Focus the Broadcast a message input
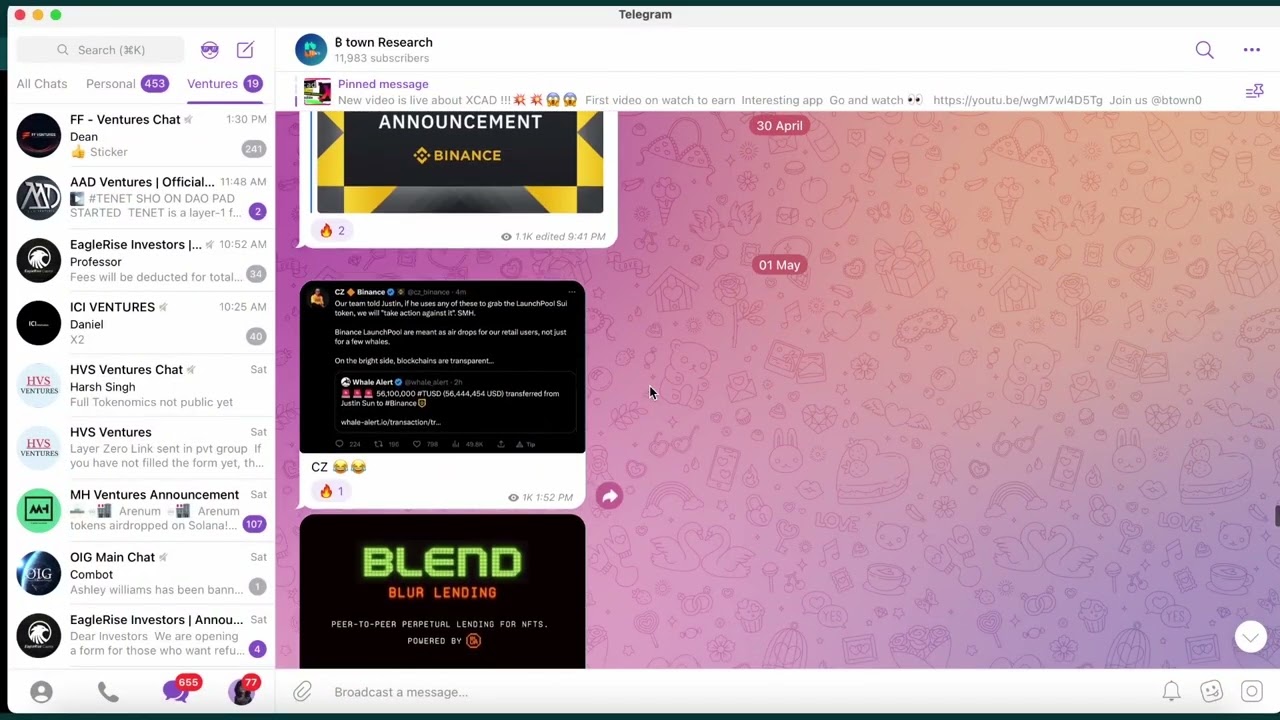The width and height of the screenshot is (1280, 720). [740, 692]
